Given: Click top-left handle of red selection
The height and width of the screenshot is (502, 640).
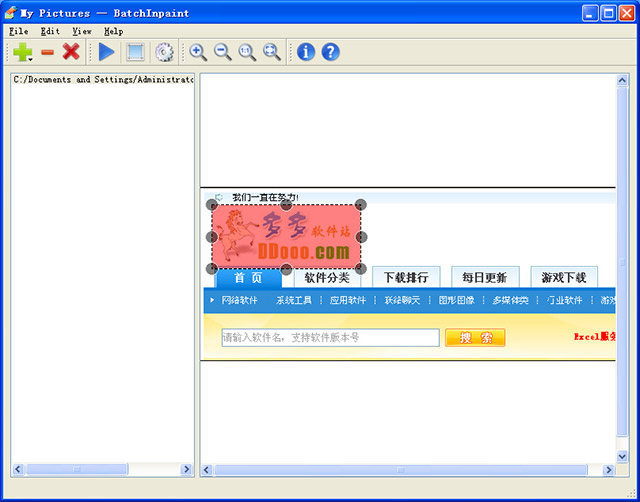Looking at the screenshot, I should click(x=211, y=205).
